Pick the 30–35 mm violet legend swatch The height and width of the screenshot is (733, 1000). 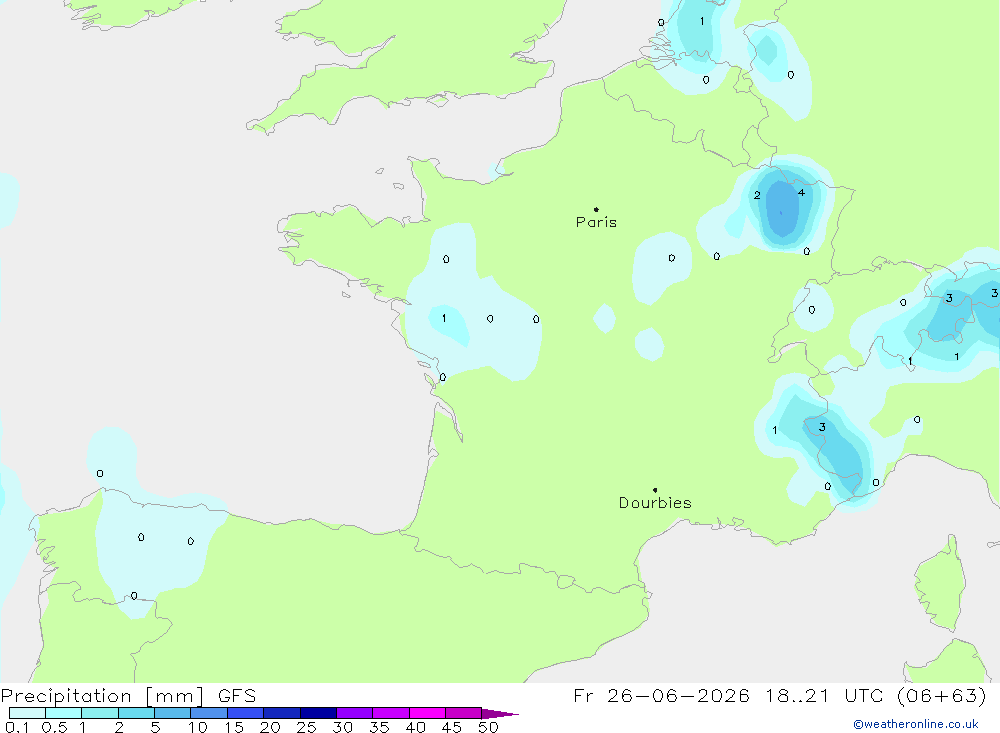point(355,713)
